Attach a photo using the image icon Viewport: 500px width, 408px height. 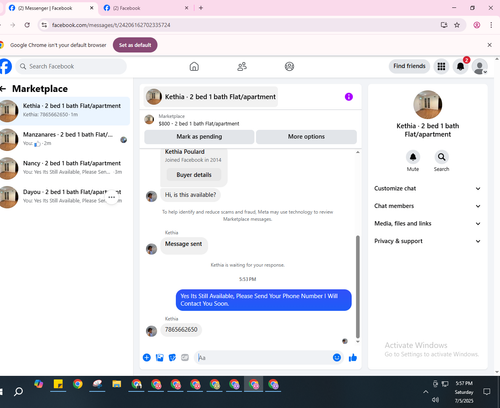[x=160, y=358]
